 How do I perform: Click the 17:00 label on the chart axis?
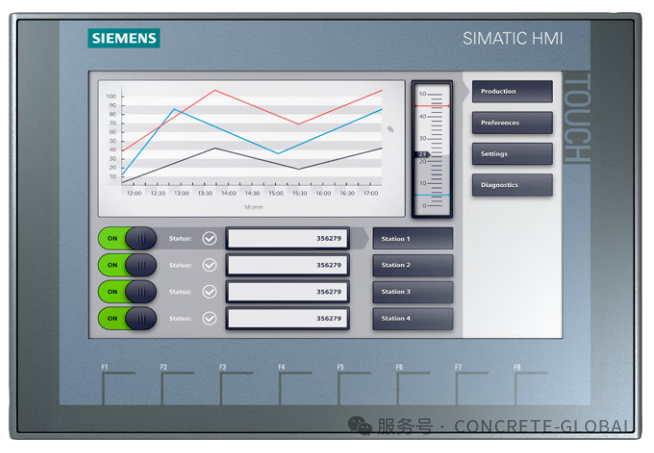click(371, 194)
